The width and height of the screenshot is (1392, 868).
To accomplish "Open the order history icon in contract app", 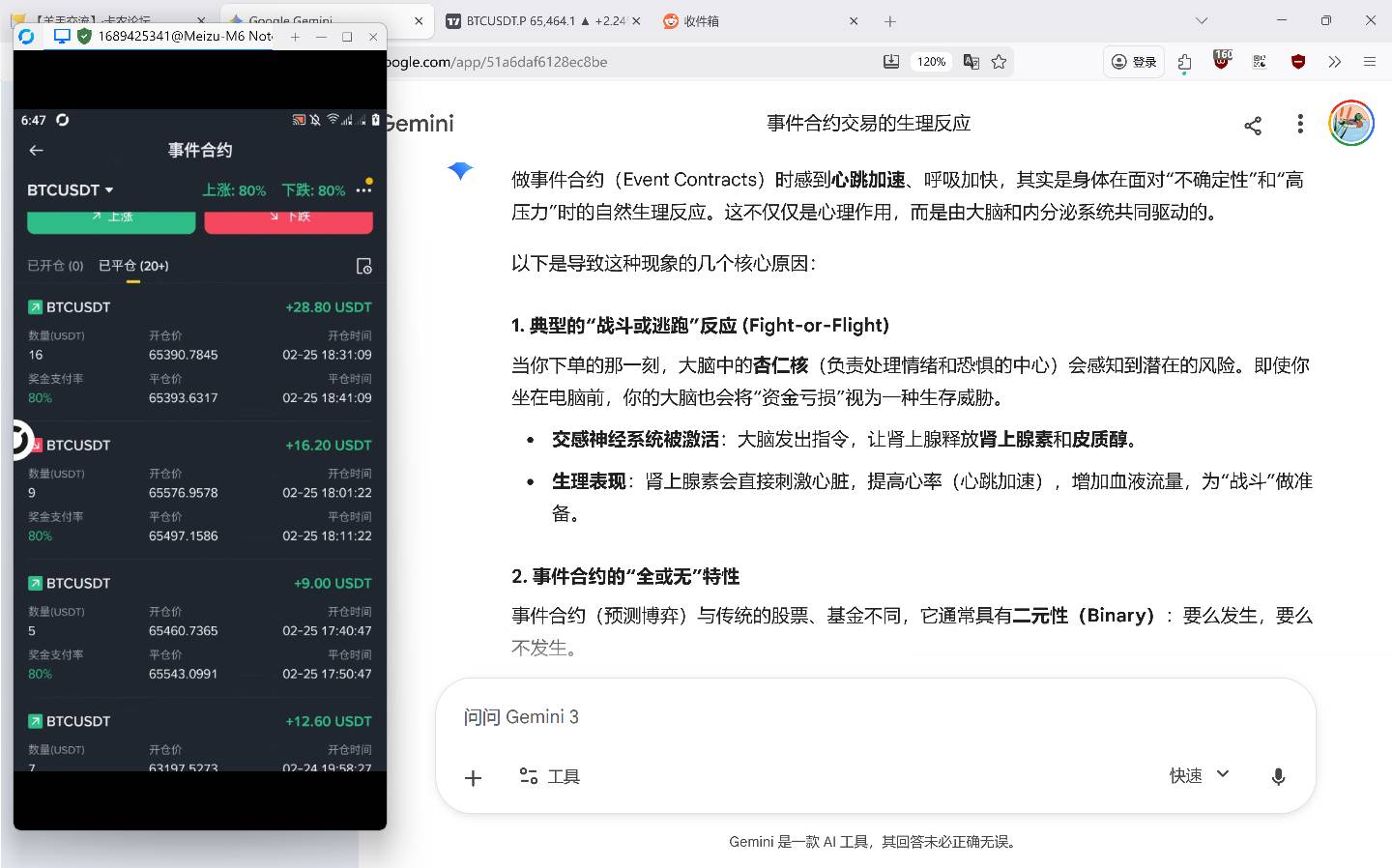I will click(x=364, y=266).
